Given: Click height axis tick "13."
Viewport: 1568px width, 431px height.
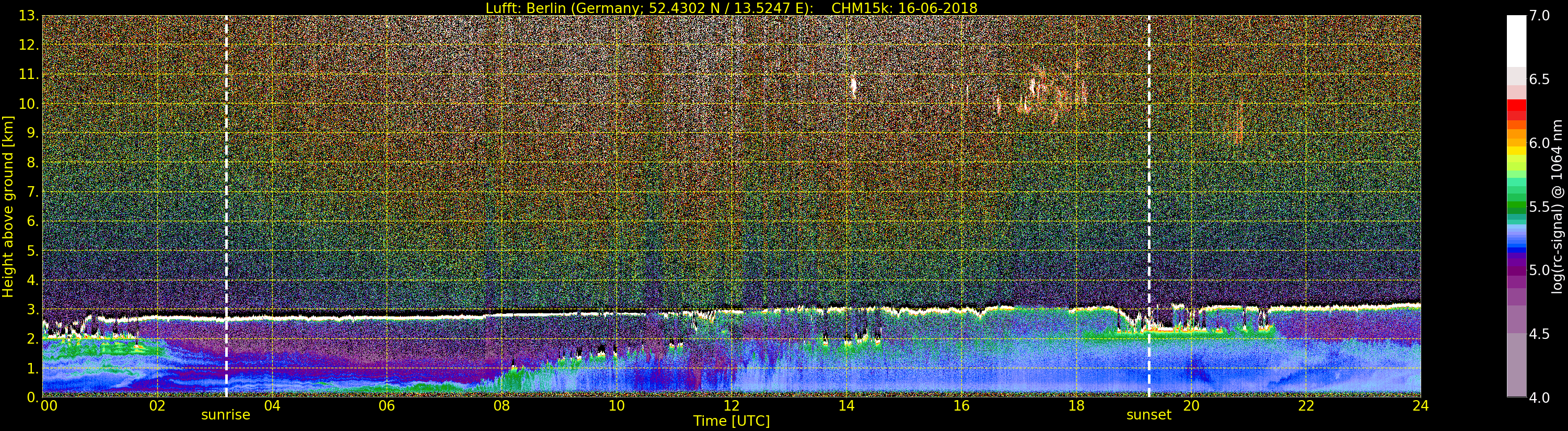Looking at the screenshot, I should pos(29,16).
